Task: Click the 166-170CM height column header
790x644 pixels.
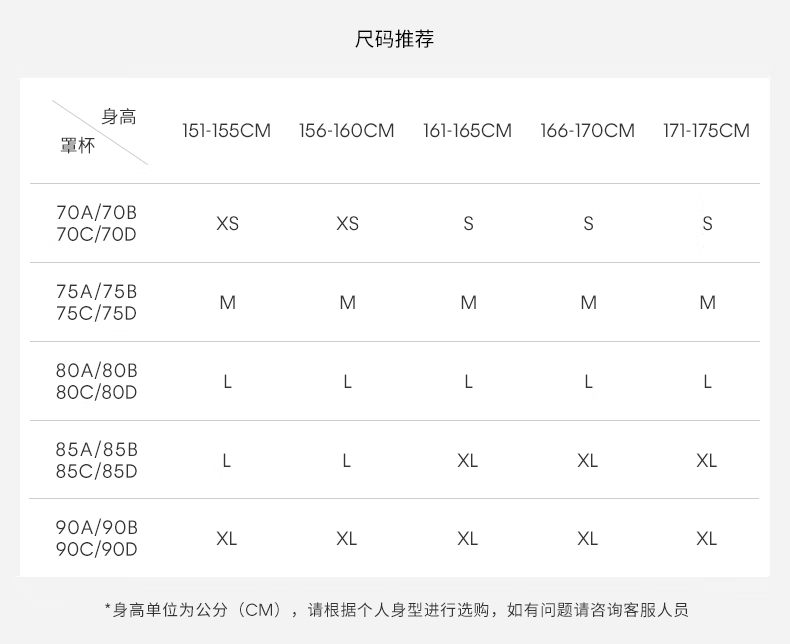Action: point(587,131)
